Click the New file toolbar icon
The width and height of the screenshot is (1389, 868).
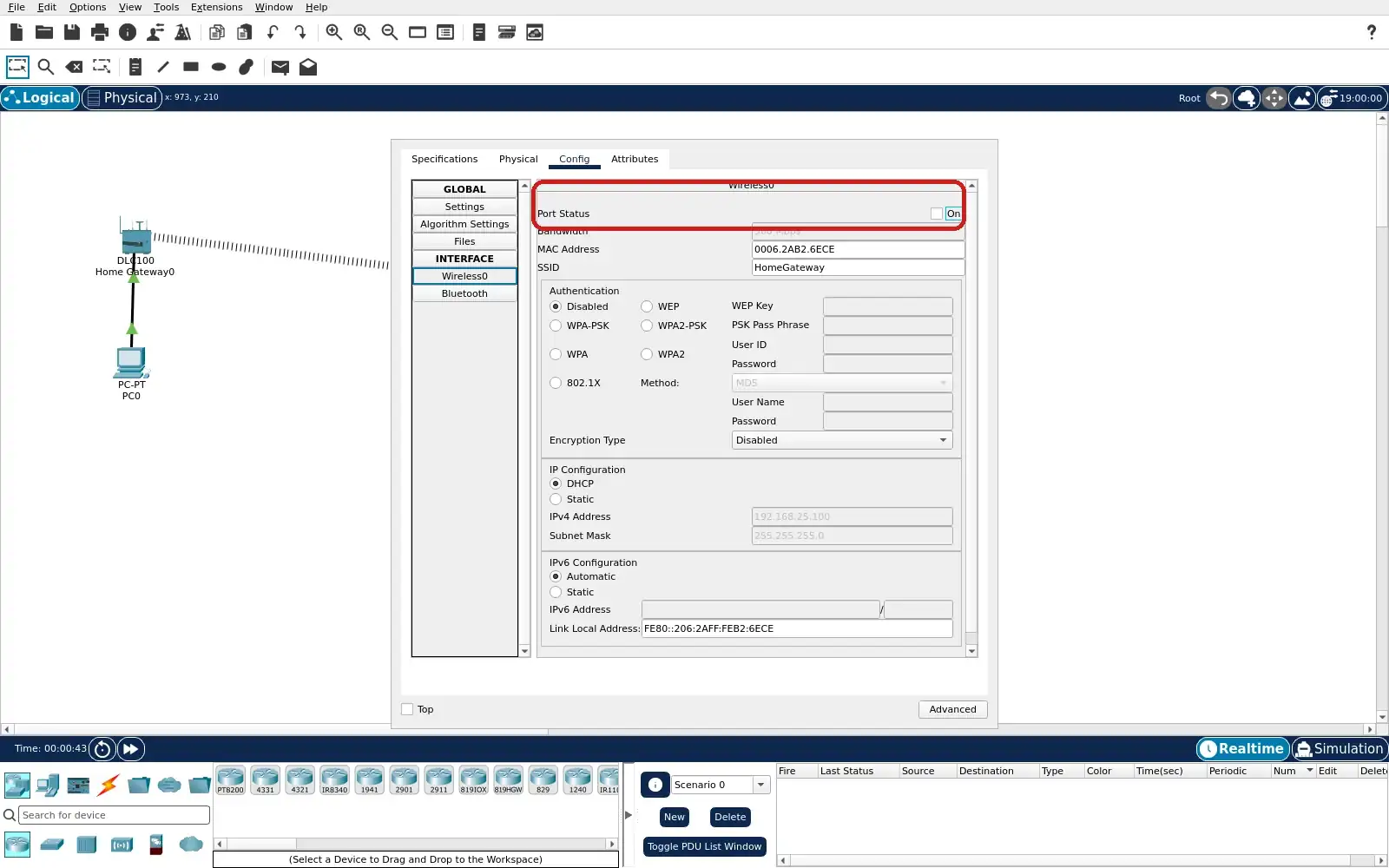(x=16, y=32)
